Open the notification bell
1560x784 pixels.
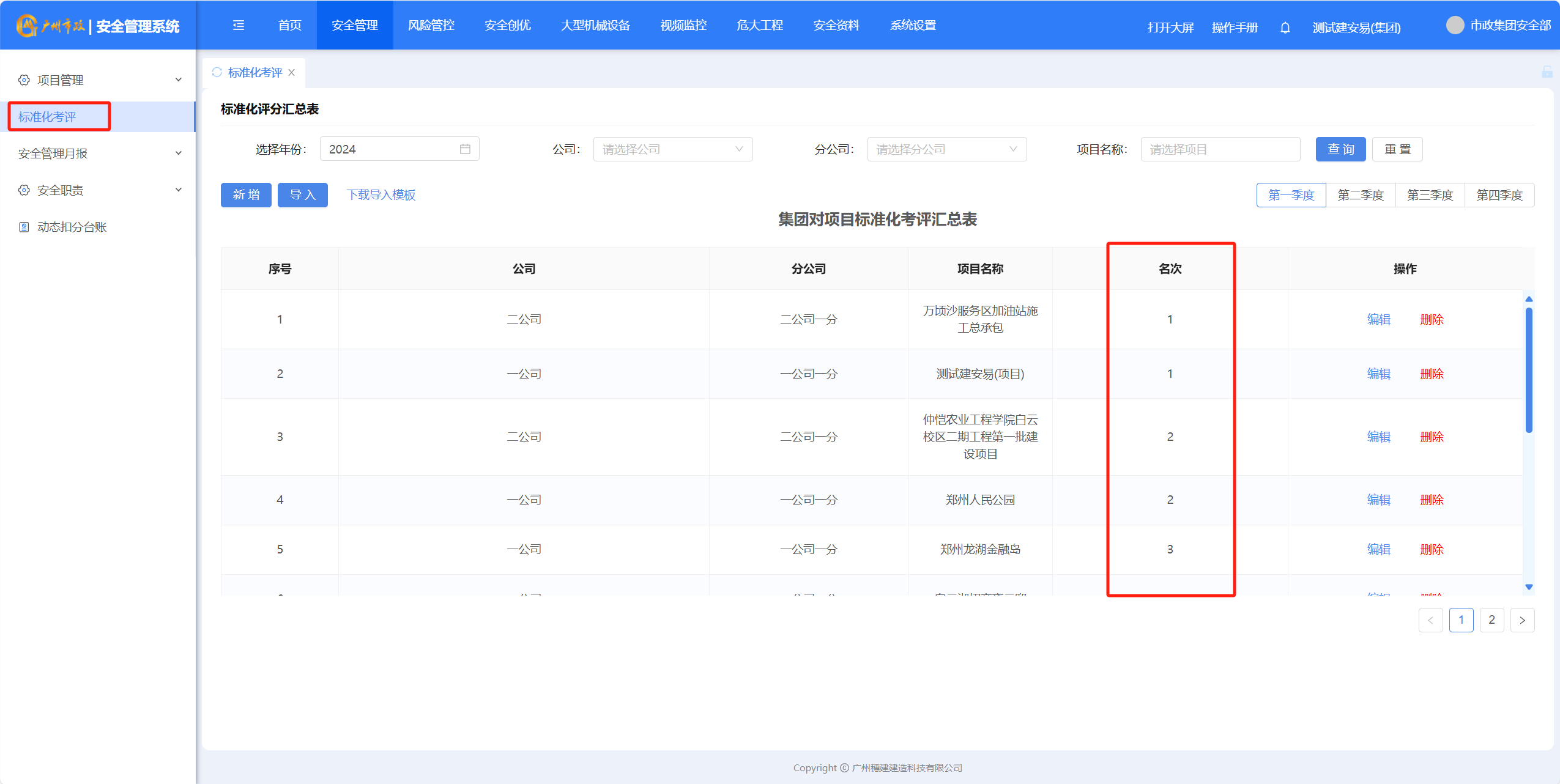(1285, 28)
